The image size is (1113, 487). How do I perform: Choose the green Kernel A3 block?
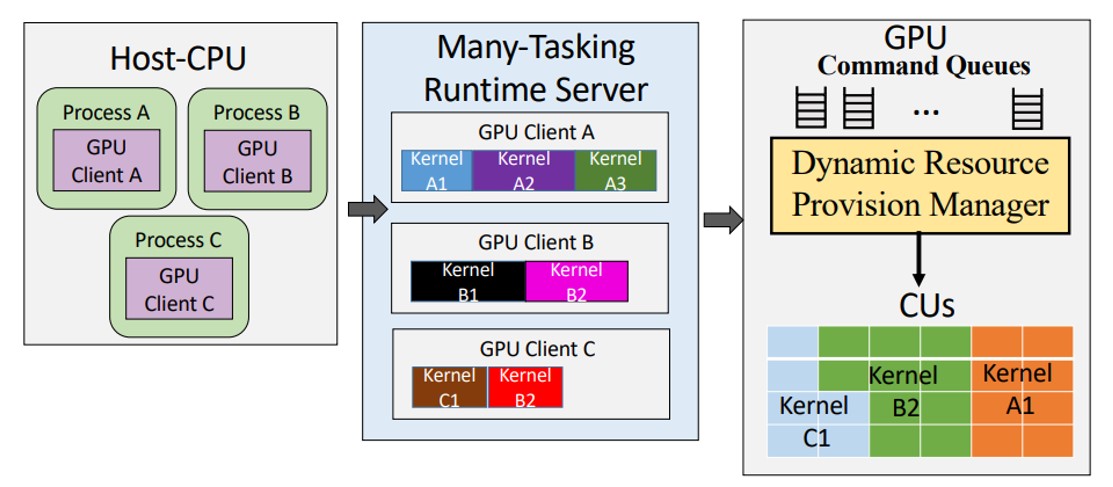[616, 170]
